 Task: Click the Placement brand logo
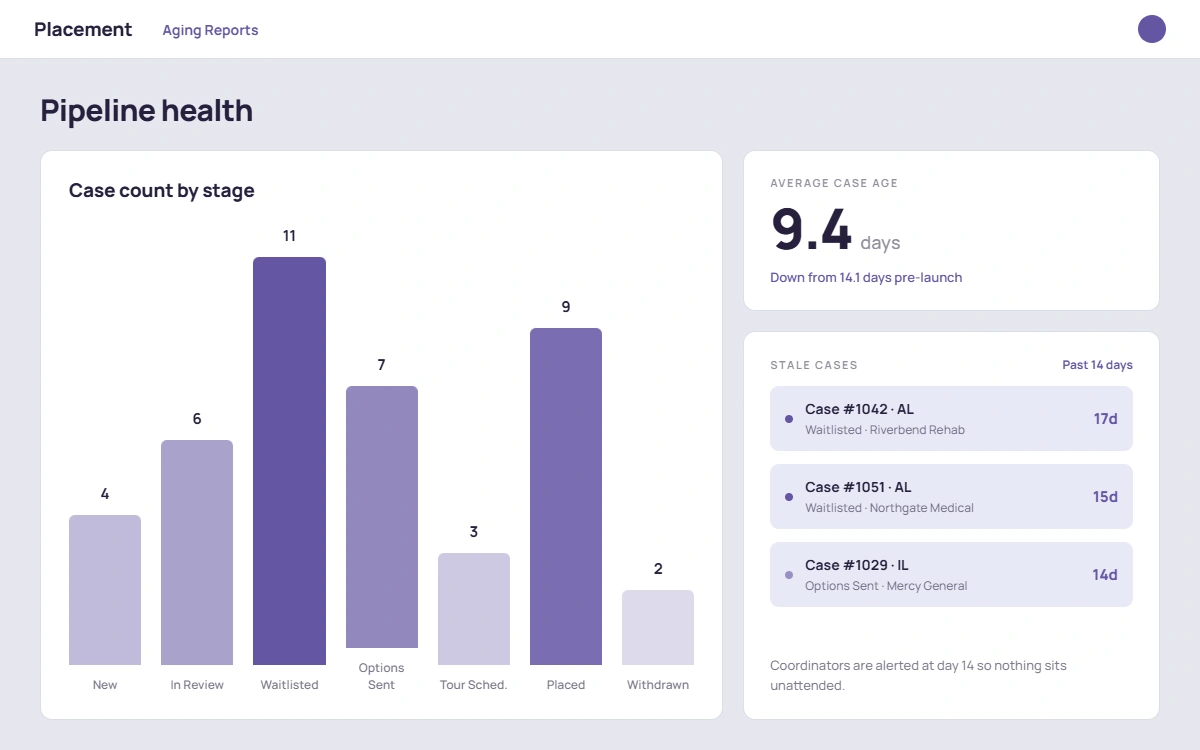[83, 29]
